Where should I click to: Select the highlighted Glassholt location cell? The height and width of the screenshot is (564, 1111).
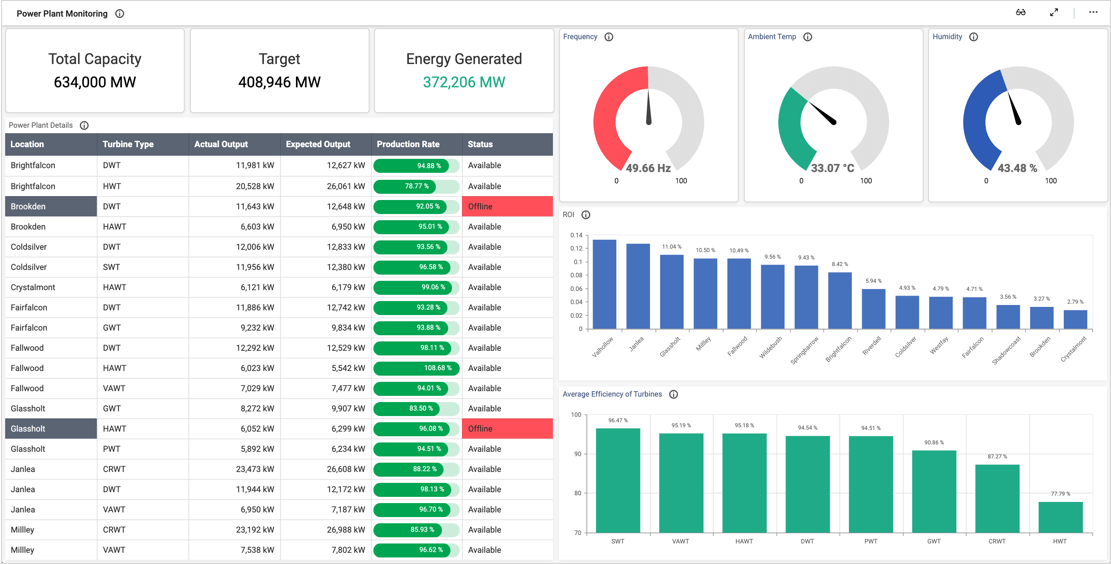click(51, 429)
